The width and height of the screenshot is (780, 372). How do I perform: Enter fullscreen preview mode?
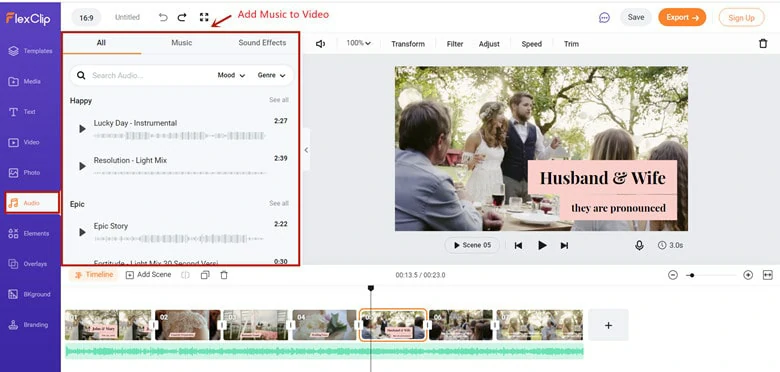pos(204,17)
